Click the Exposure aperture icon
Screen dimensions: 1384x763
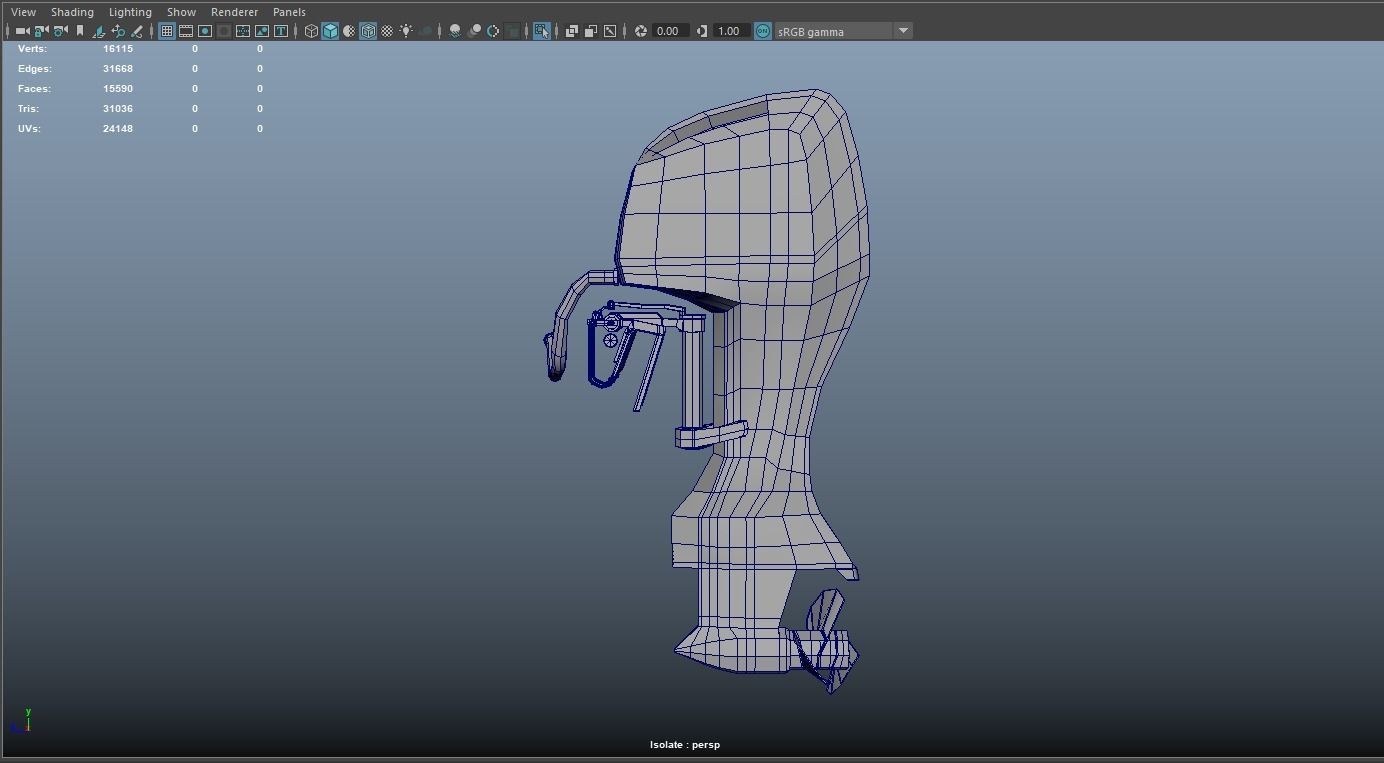click(641, 31)
